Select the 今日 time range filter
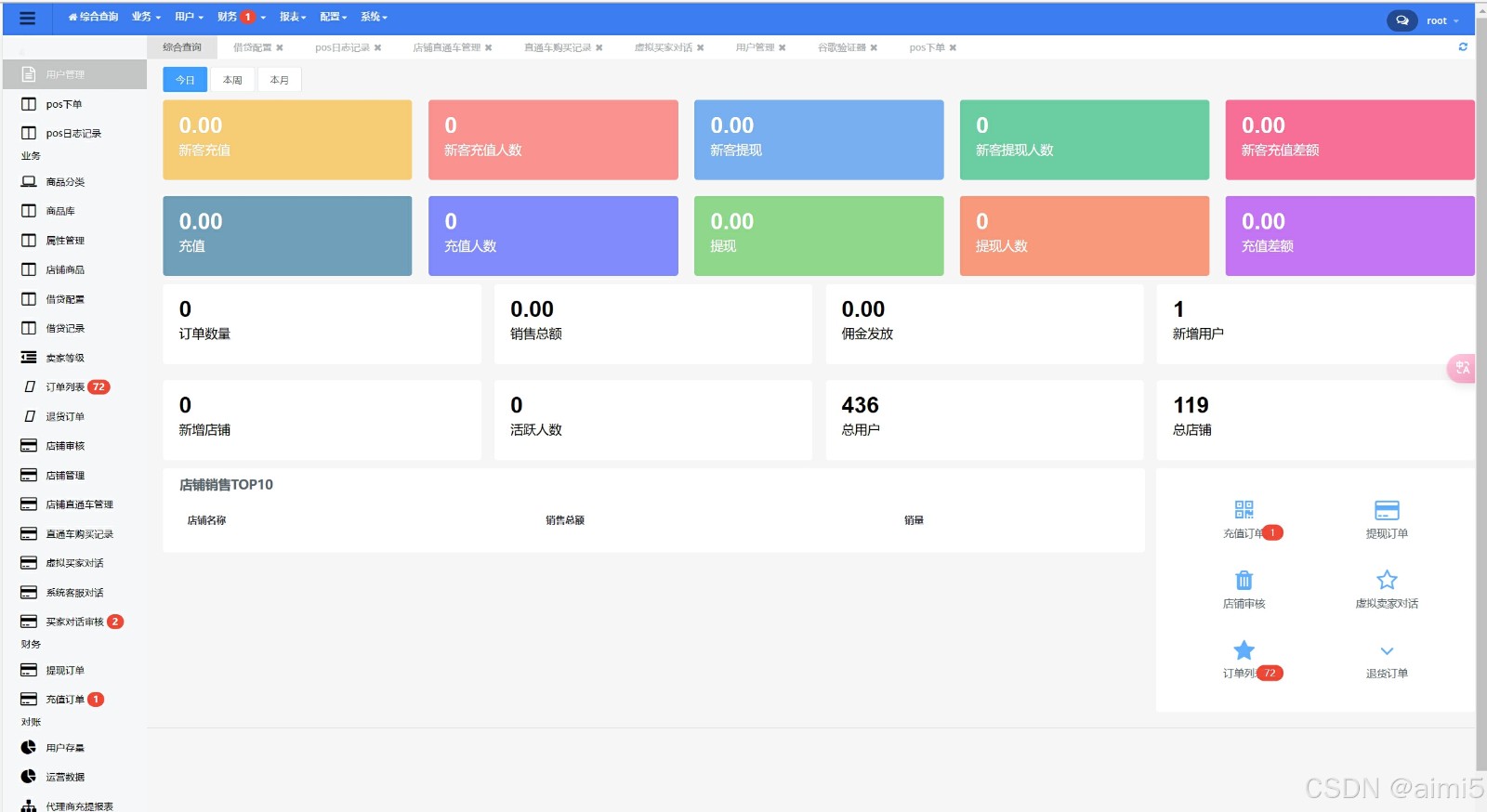 (x=185, y=80)
